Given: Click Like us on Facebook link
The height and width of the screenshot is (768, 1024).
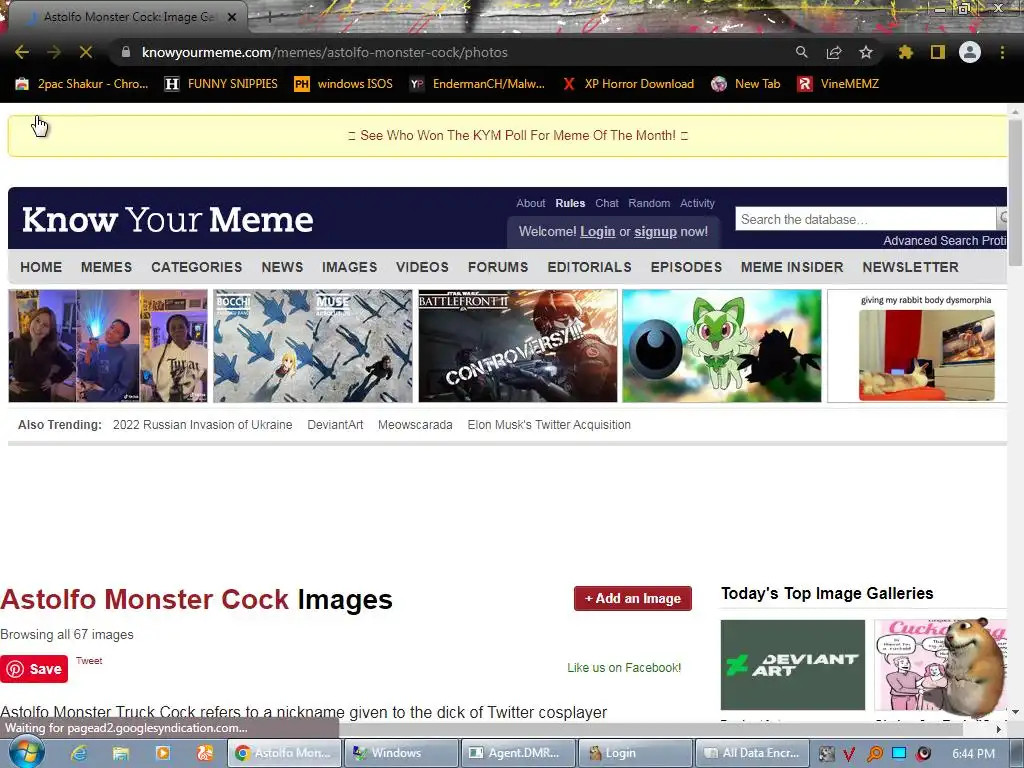Looking at the screenshot, I should (x=624, y=667).
